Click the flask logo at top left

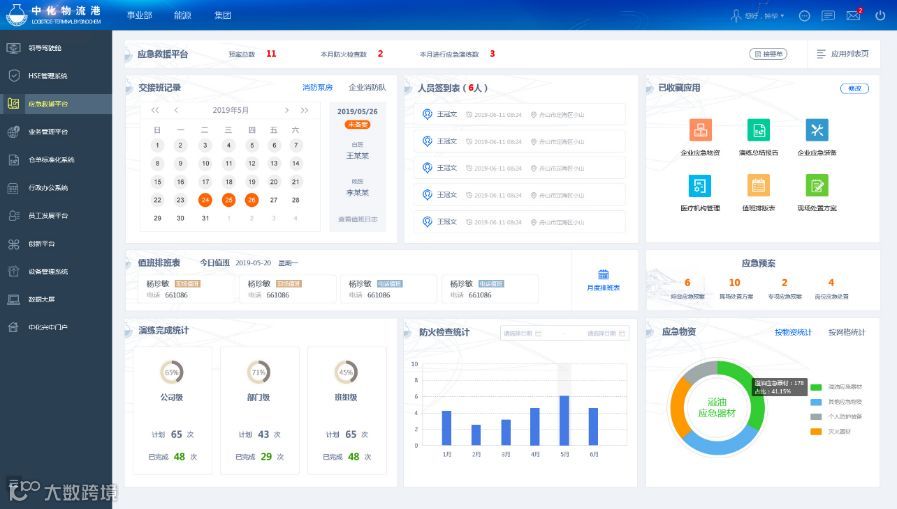(x=17, y=15)
